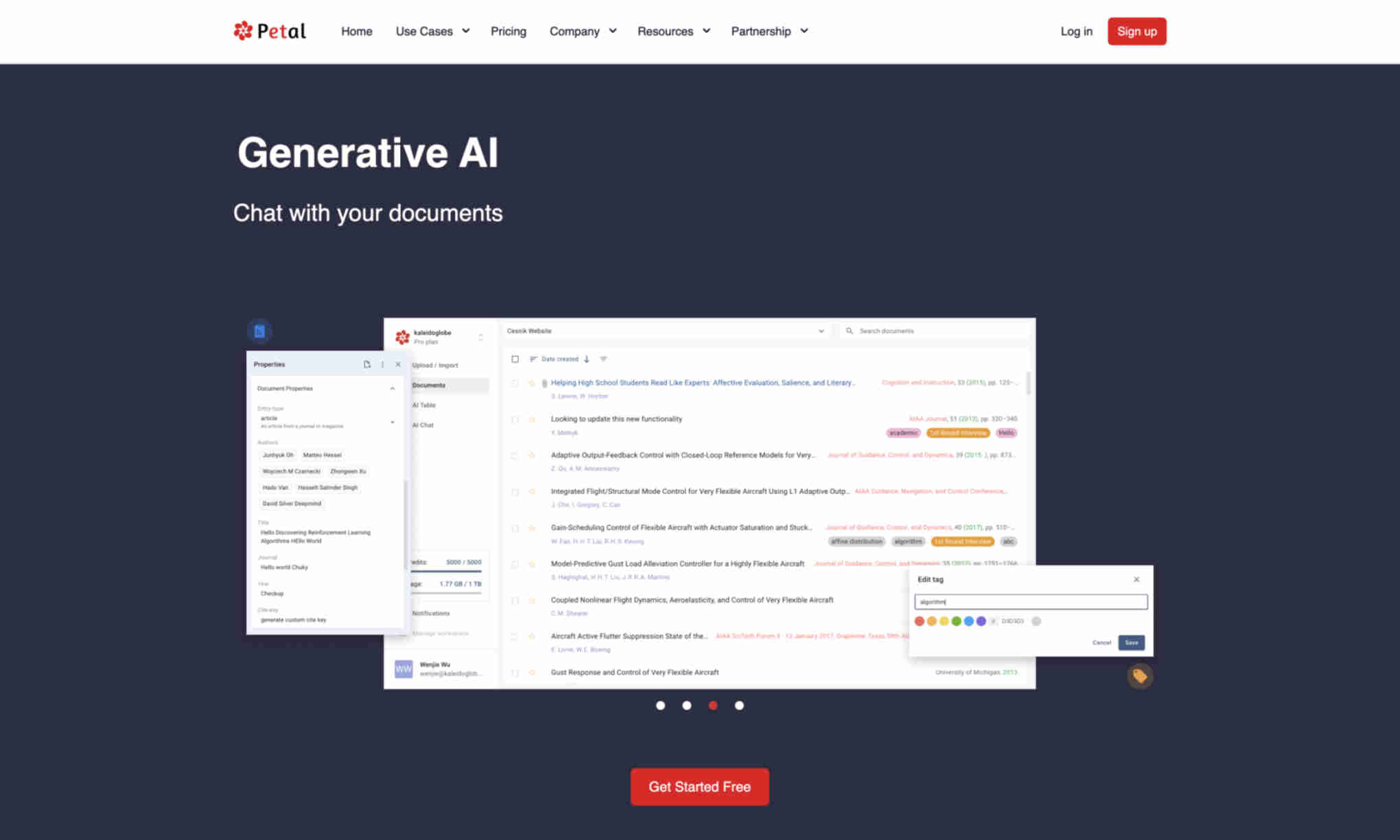This screenshot has width=1400, height=840.
Task: Click the algorithm tag input field
Action: tap(1030, 601)
